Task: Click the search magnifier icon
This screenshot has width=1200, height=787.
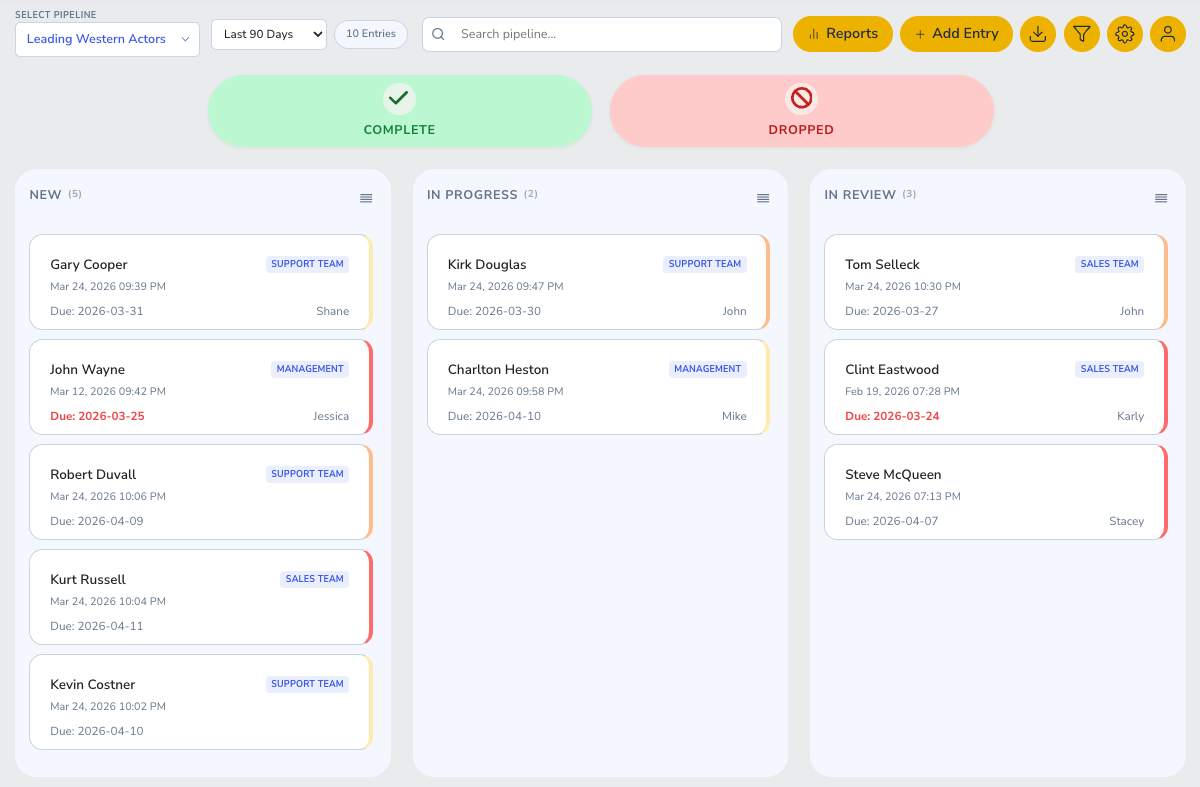Action: point(438,34)
